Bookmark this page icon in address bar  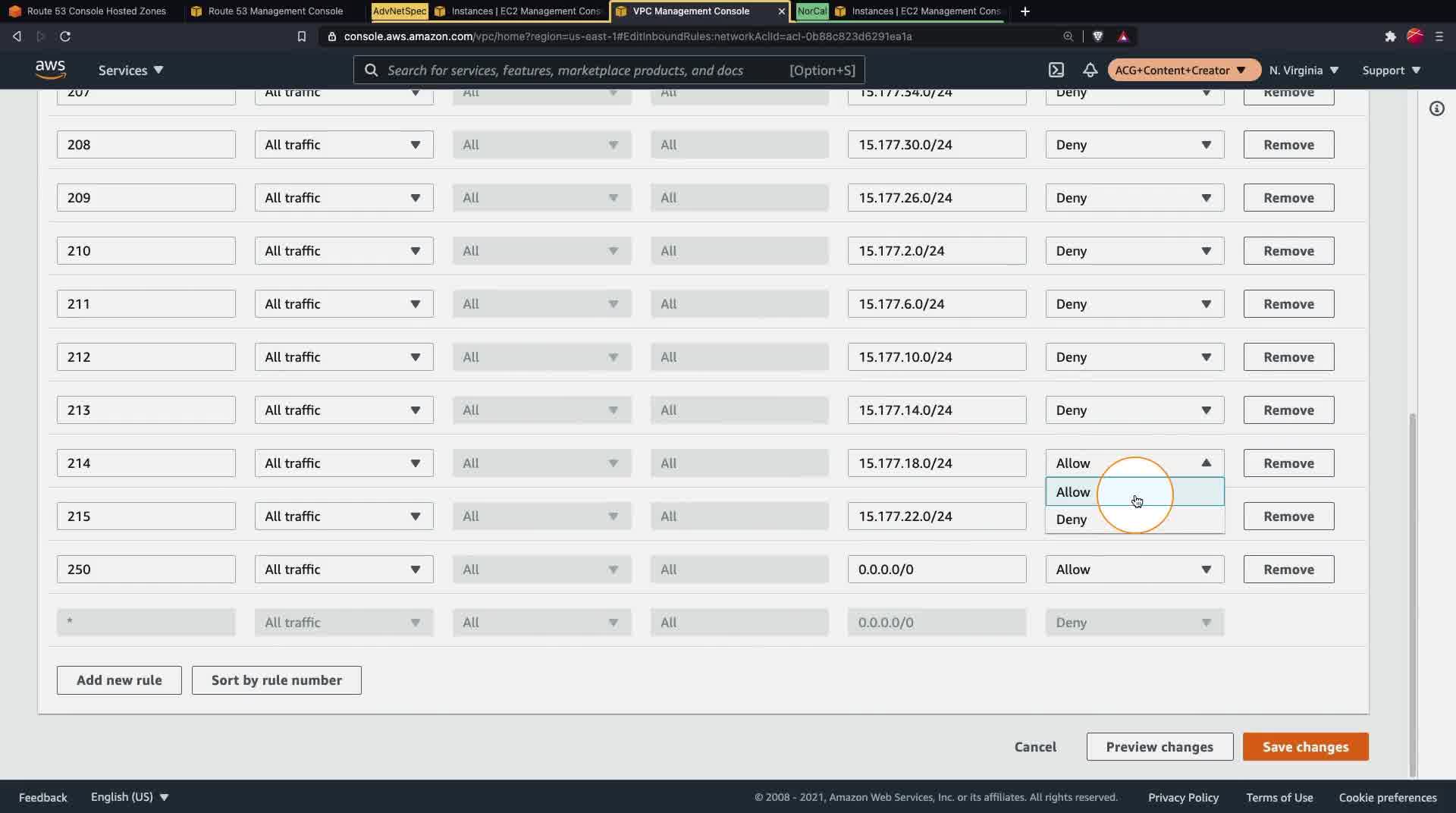point(301,36)
